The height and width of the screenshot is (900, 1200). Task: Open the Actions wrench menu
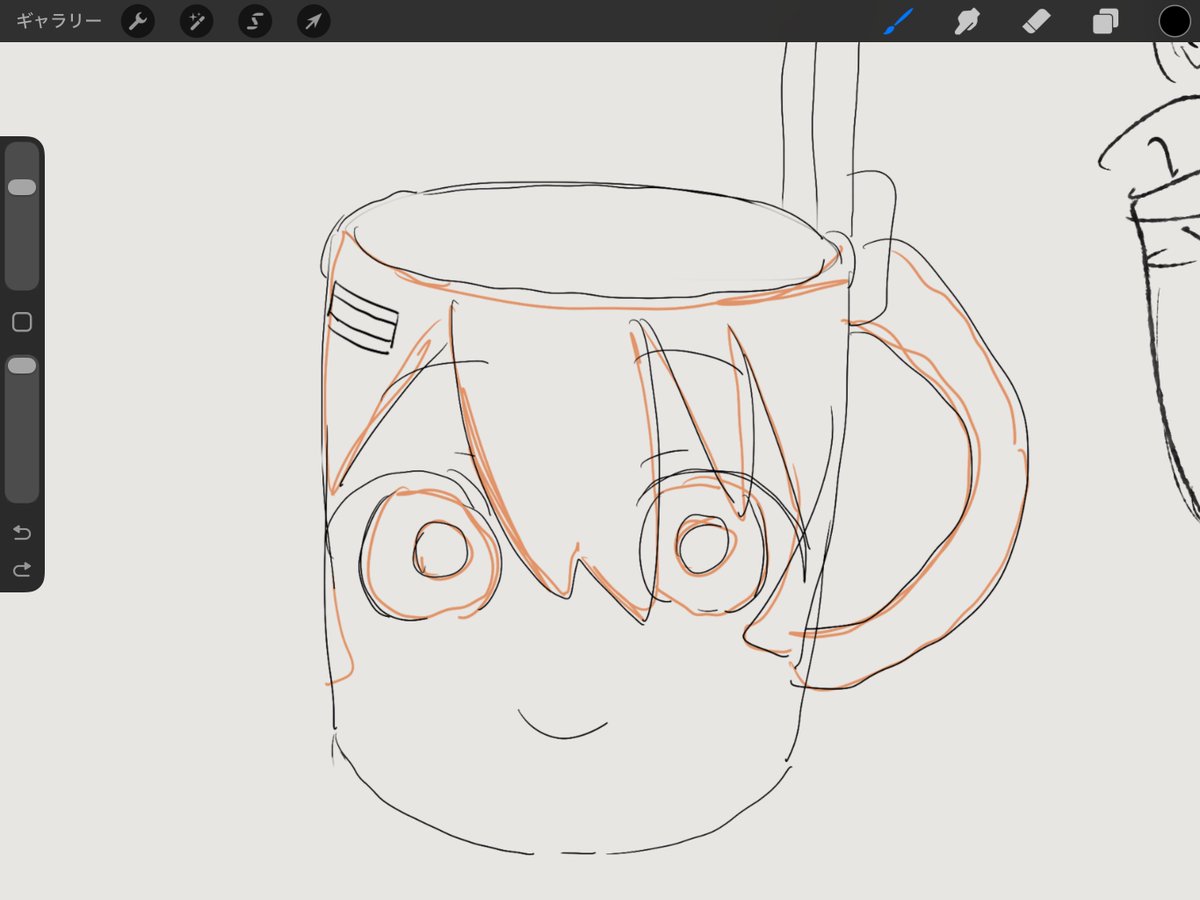pos(138,21)
